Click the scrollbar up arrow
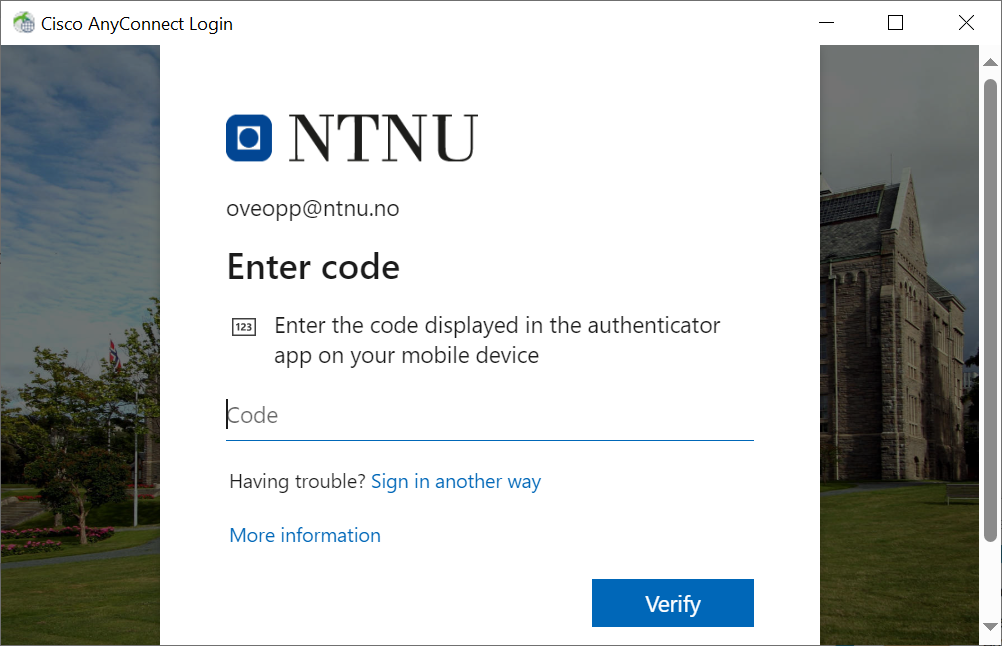Screen dimensions: 1002x646 pyautogui.click(x=990, y=62)
